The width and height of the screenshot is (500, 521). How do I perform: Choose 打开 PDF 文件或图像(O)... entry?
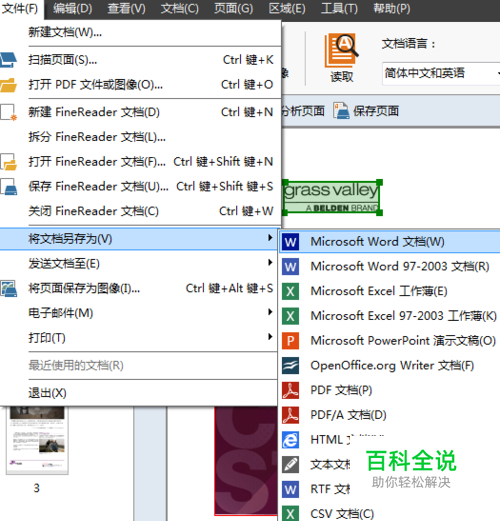[140, 85]
